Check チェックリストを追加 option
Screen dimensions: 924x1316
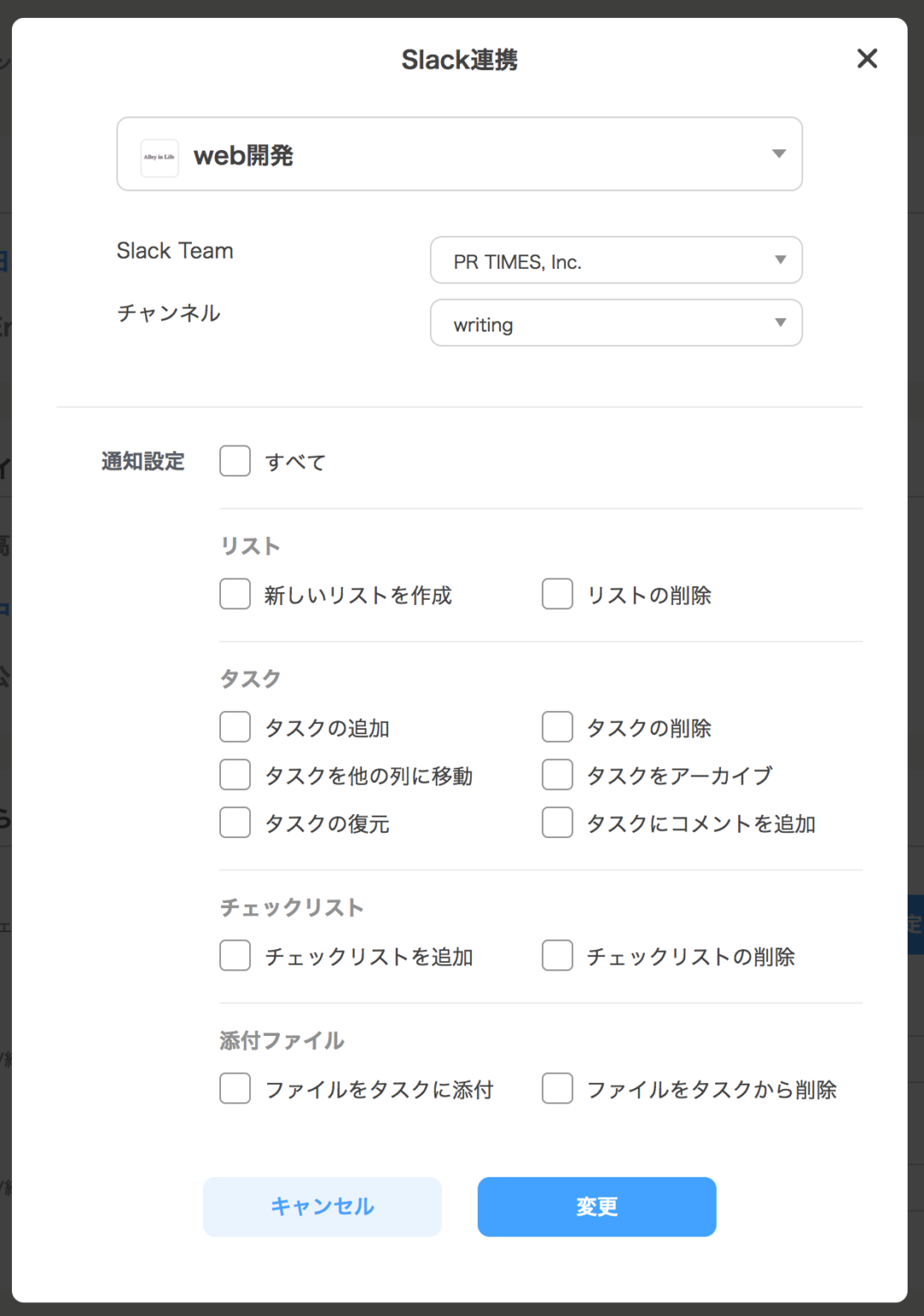234,955
